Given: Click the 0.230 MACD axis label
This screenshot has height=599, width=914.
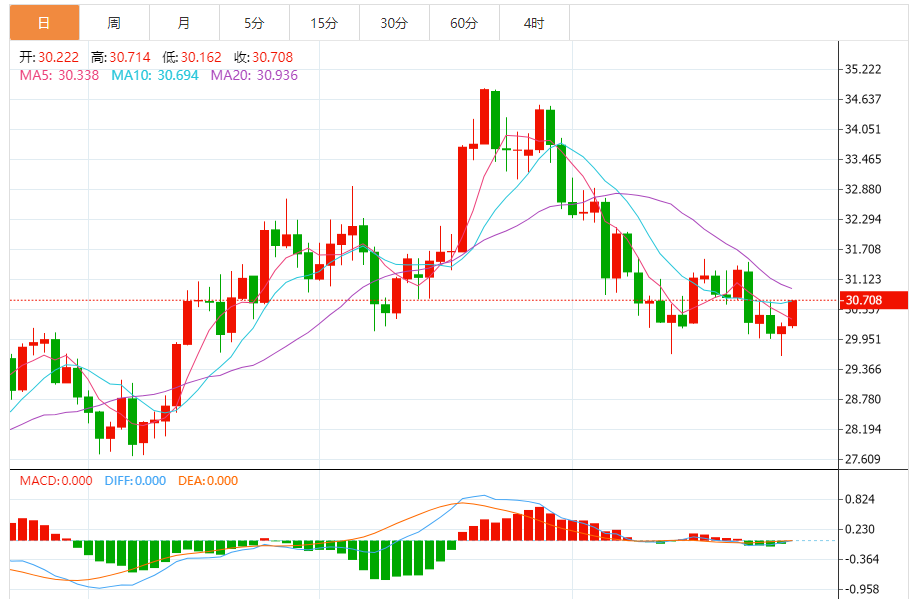Looking at the screenshot, I should pos(860,529).
